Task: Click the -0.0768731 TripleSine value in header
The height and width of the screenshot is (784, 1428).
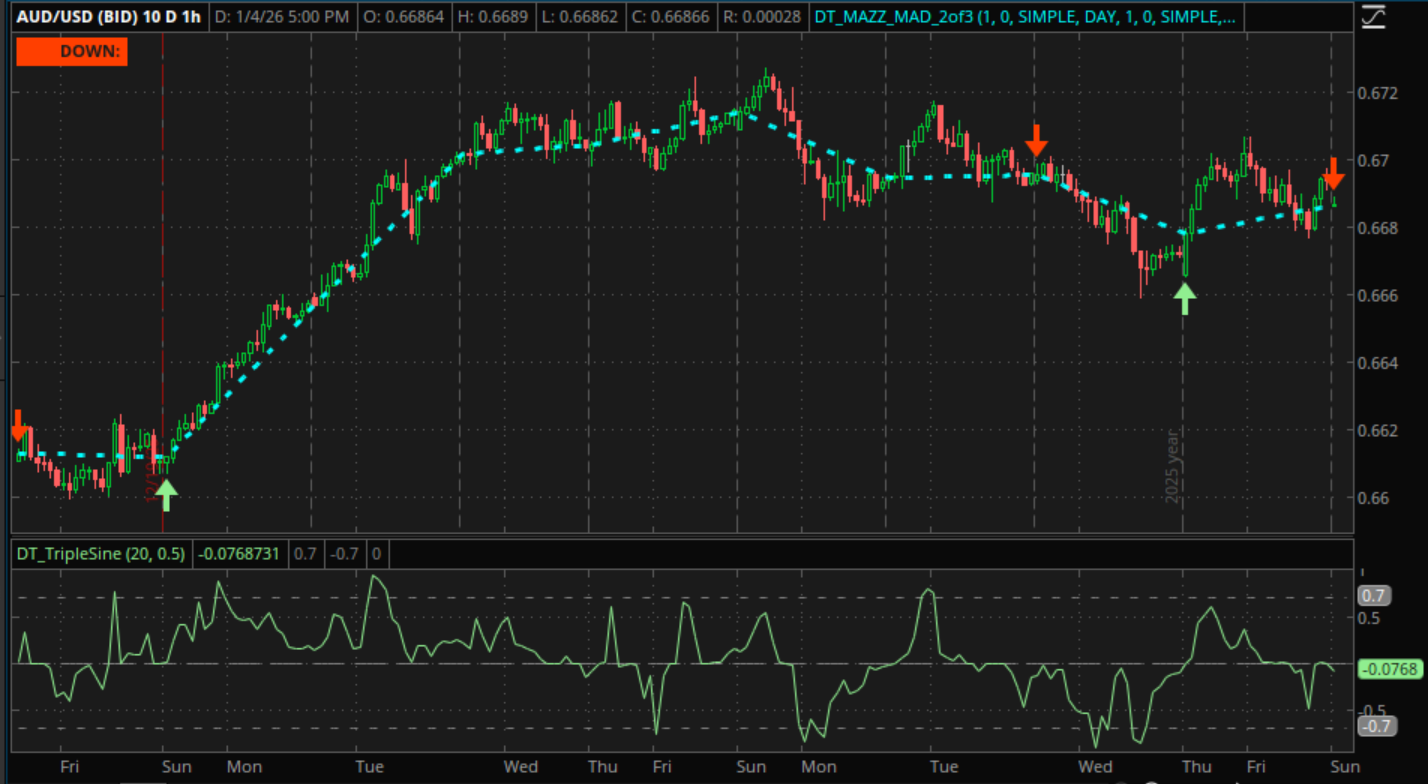Action: click(239, 553)
